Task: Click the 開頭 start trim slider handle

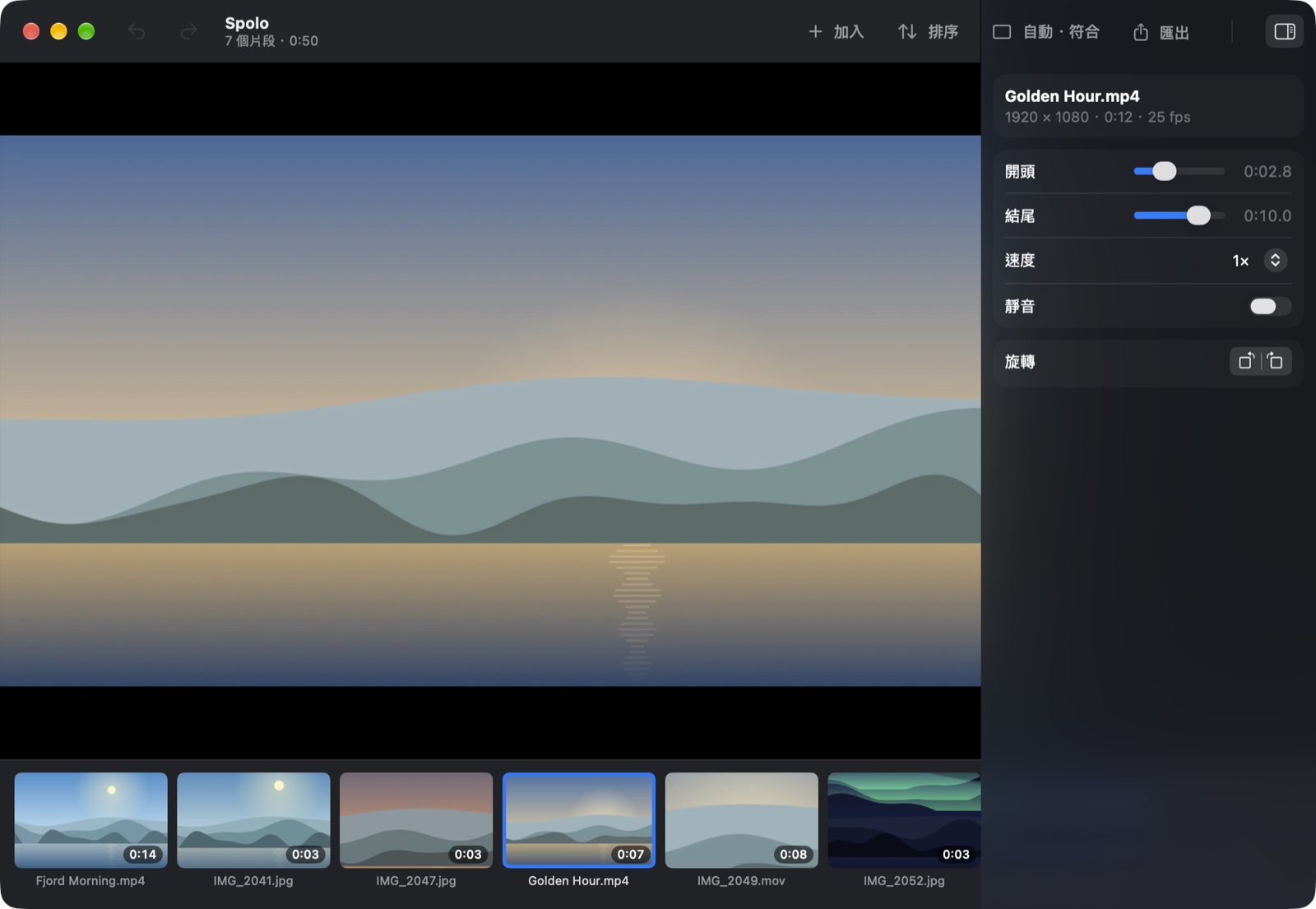Action: [x=1164, y=171]
